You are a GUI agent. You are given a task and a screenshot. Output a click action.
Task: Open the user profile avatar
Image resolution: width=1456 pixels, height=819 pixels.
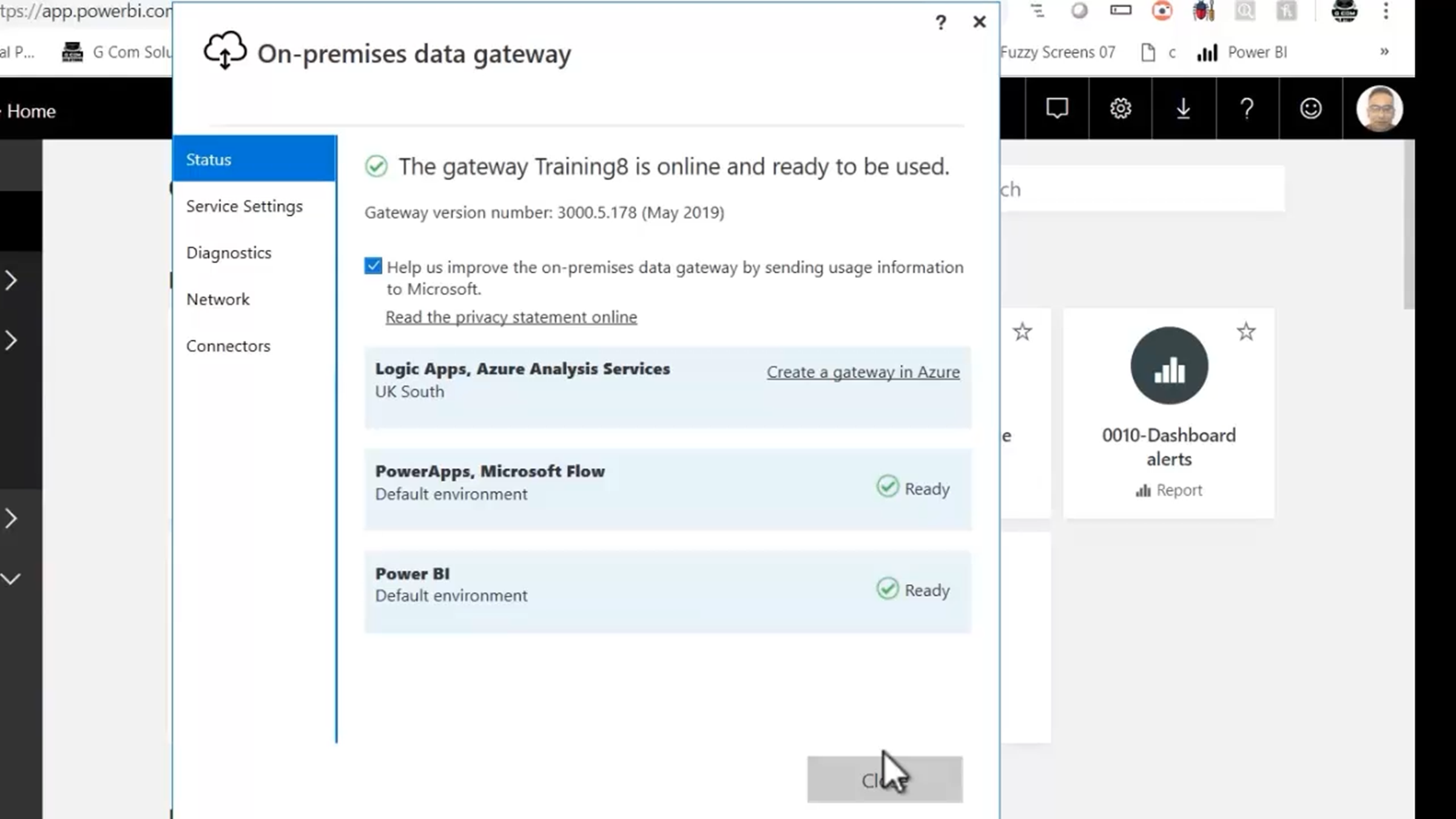[x=1379, y=109]
